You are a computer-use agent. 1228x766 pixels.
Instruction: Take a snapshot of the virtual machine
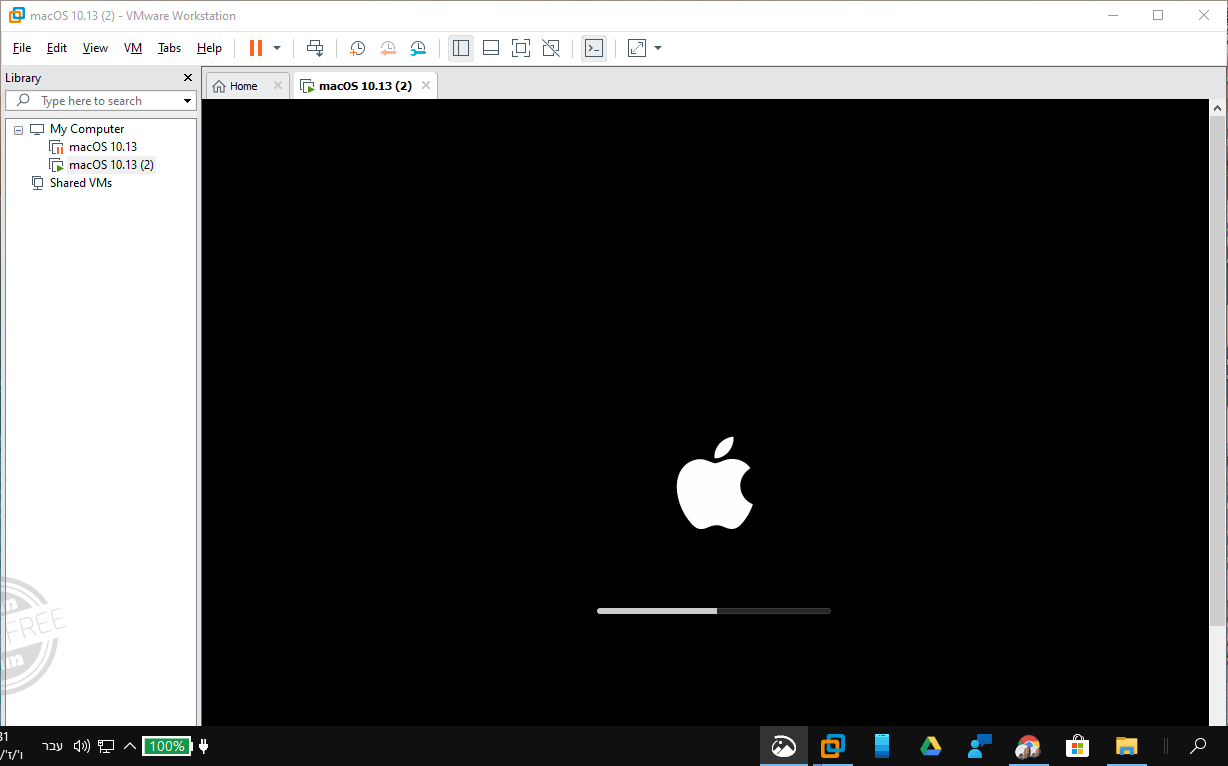[357, 48]
